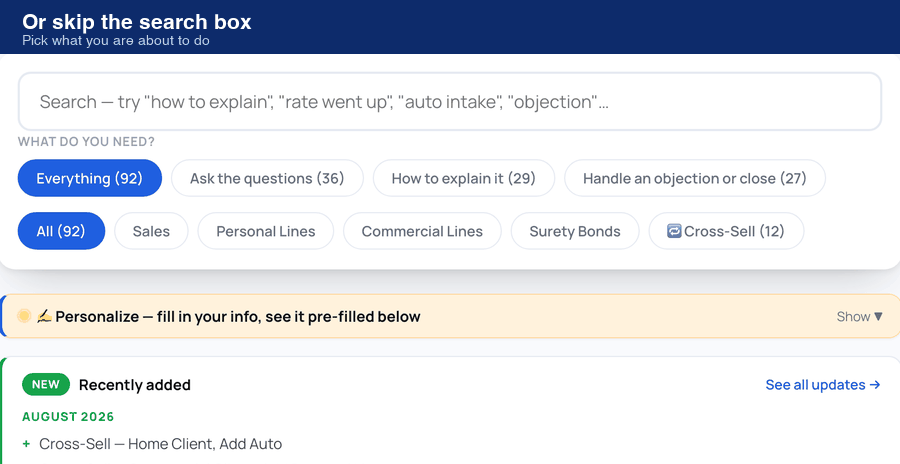Click the NEW badge
The width and height of the screenshot is (900, 464).
(x=46, y=385)
